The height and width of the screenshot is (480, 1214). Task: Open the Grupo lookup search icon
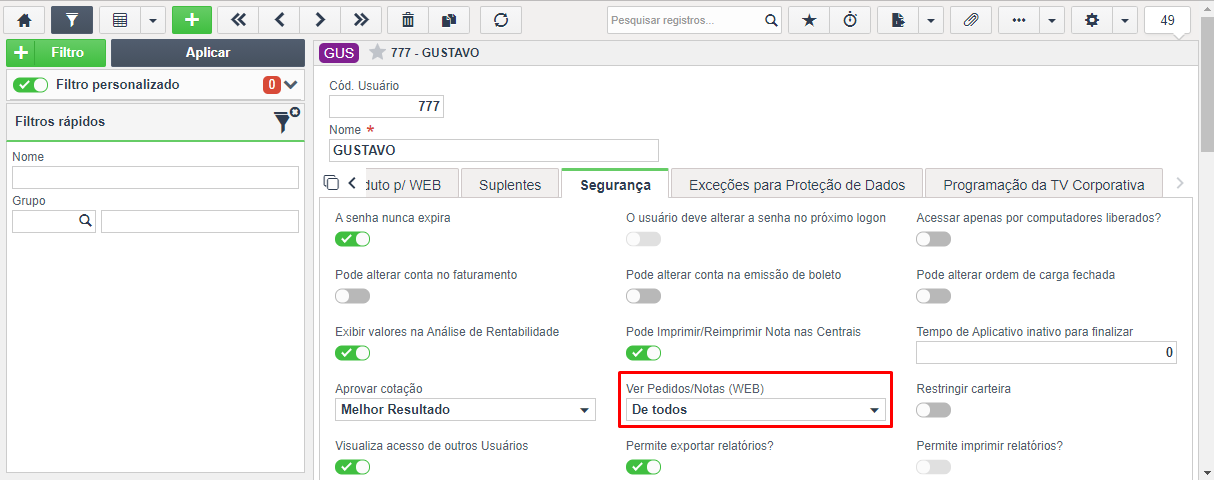pyautogui.click(x=85, y=221)
